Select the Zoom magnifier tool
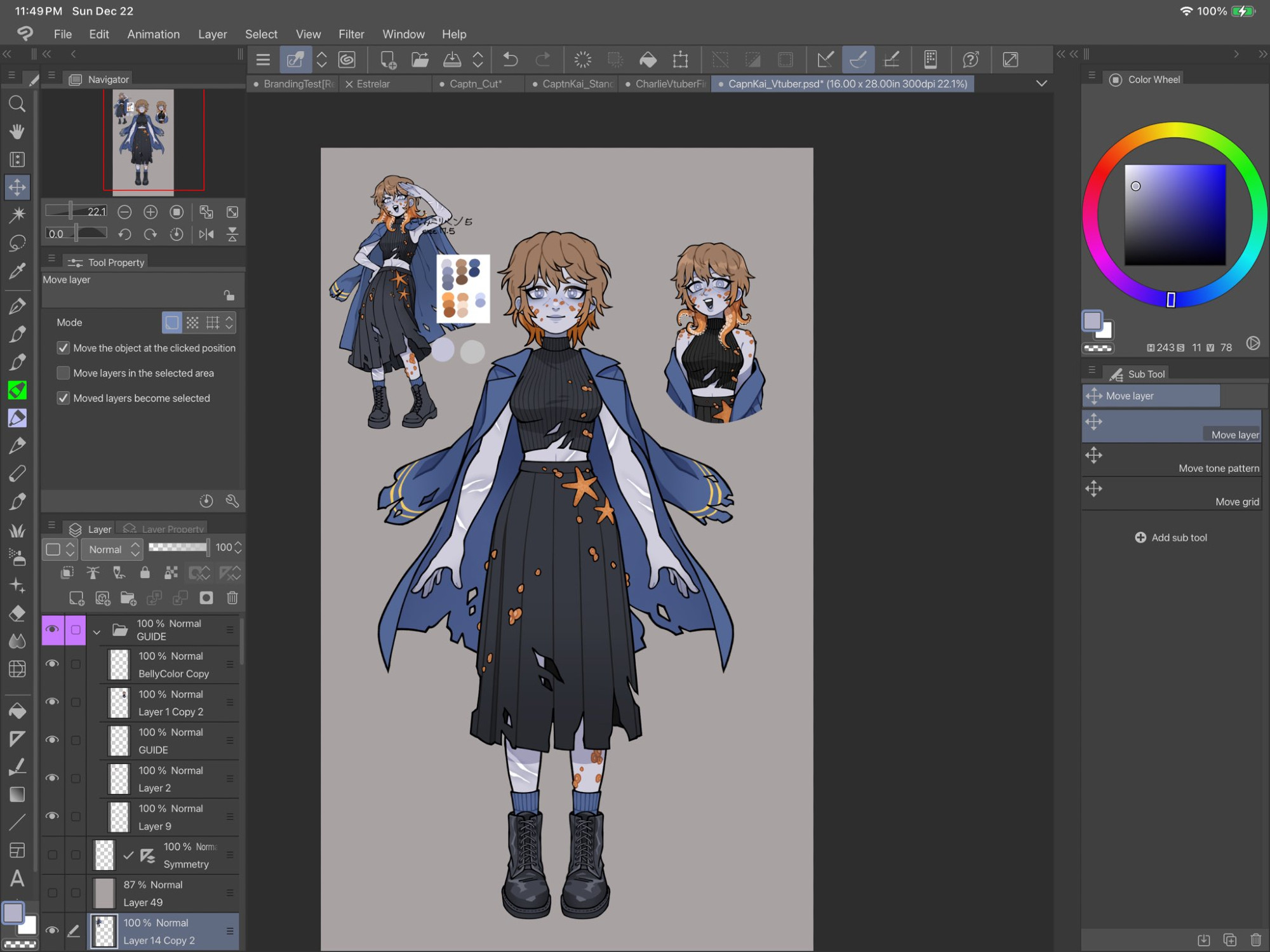The width and height of the screenshot is (1270, 952). click(17, 103)
